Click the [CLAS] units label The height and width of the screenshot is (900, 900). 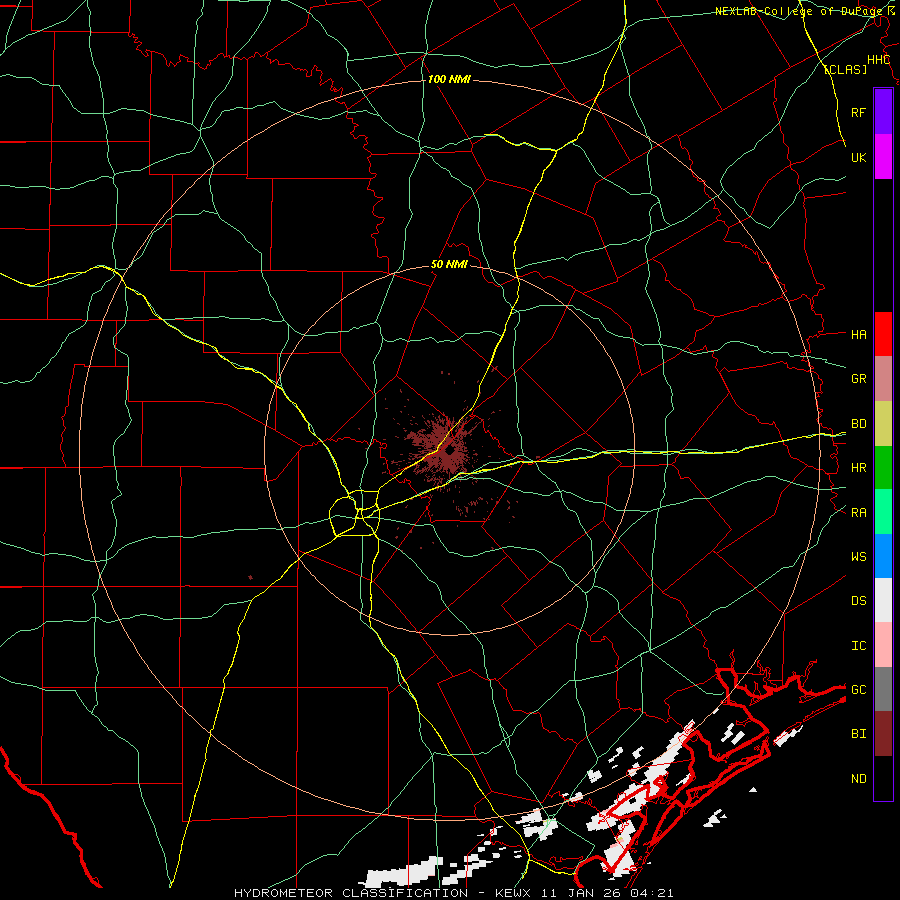[845, 69]
